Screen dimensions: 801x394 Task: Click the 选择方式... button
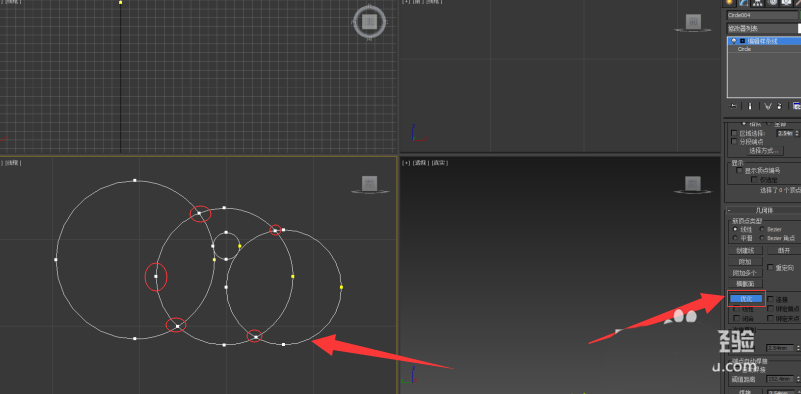[765, 151]
